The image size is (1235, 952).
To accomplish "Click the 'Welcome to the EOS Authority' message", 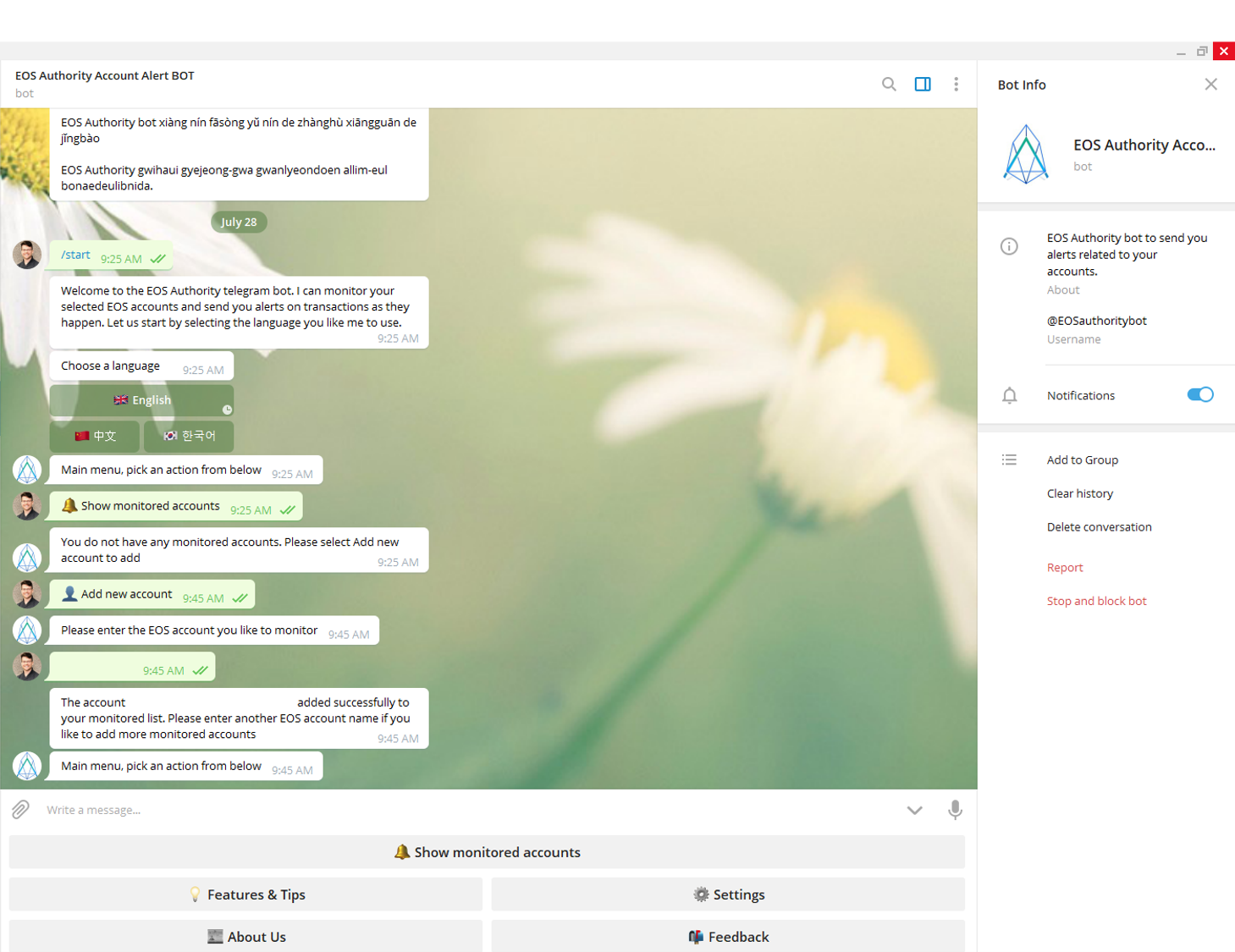I will click(239, 312).
